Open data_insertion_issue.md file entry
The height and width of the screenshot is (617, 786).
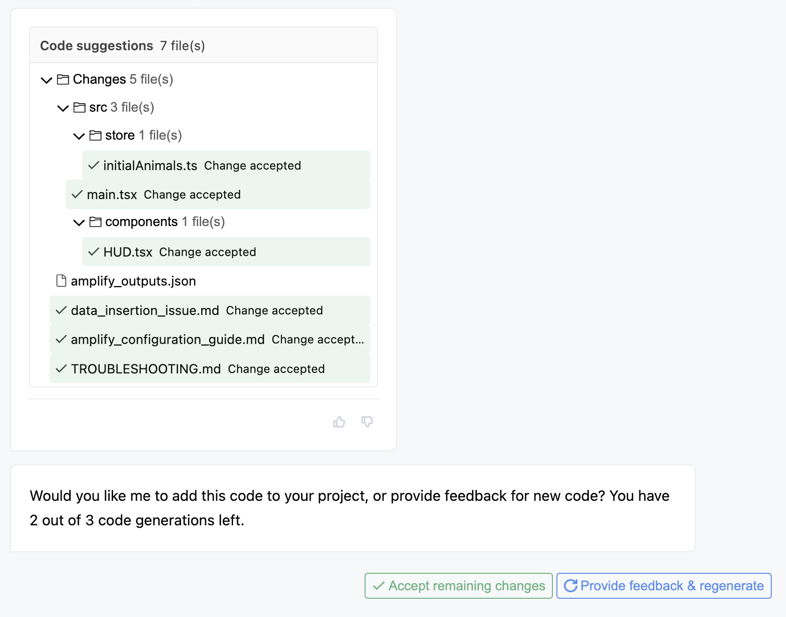pyautogui.click(x=210, y=310)
